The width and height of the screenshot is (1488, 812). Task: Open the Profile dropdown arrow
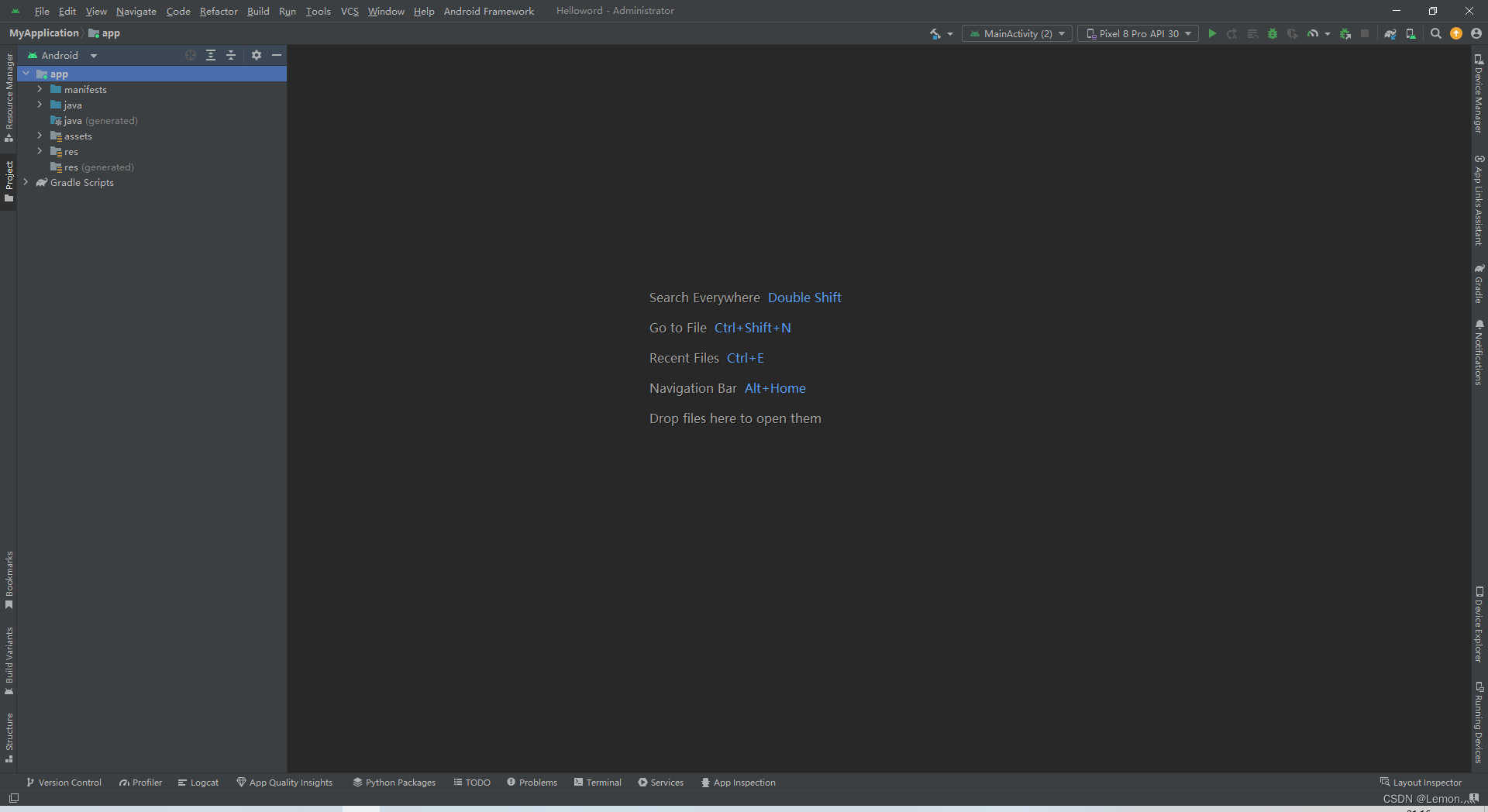tap(1328, 34)
